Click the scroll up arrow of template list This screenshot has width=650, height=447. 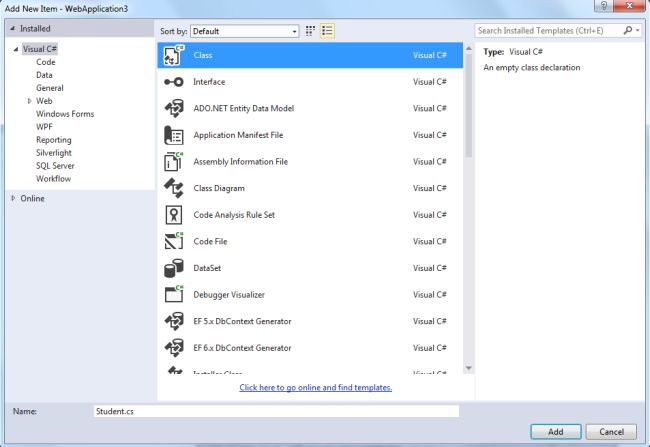coord(468,48)
